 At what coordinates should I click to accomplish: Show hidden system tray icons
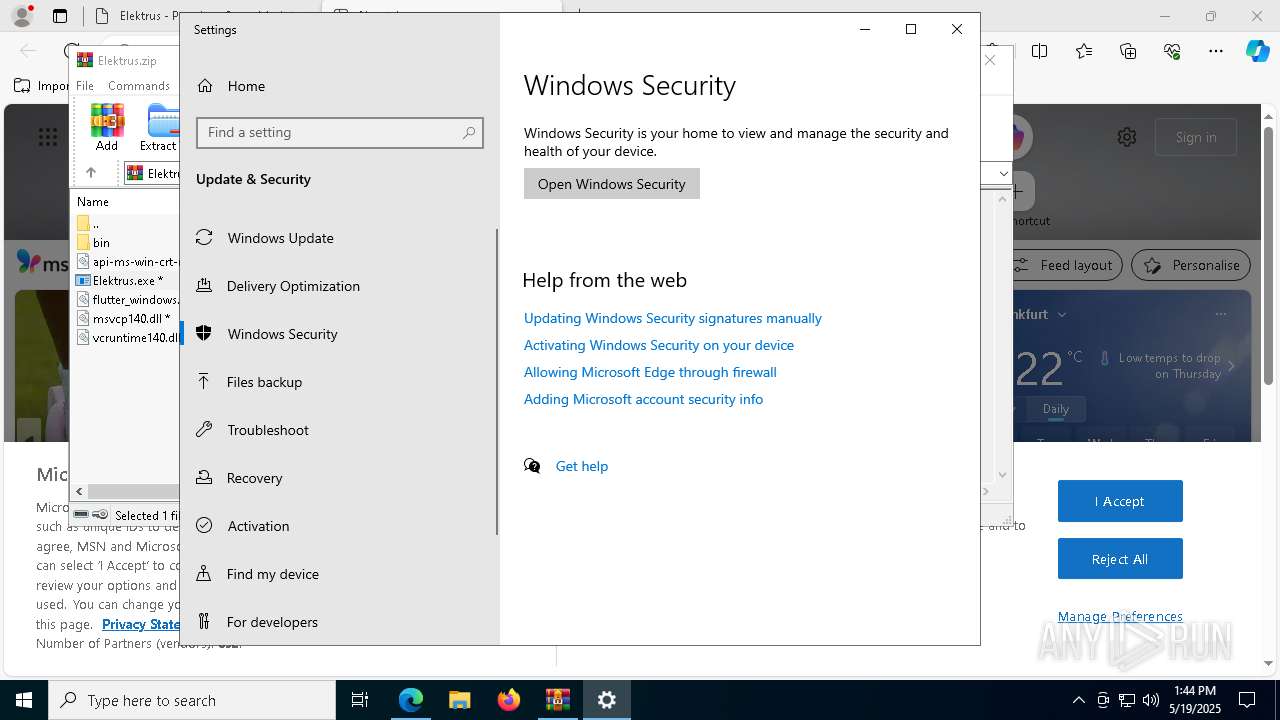(1078, 700)
